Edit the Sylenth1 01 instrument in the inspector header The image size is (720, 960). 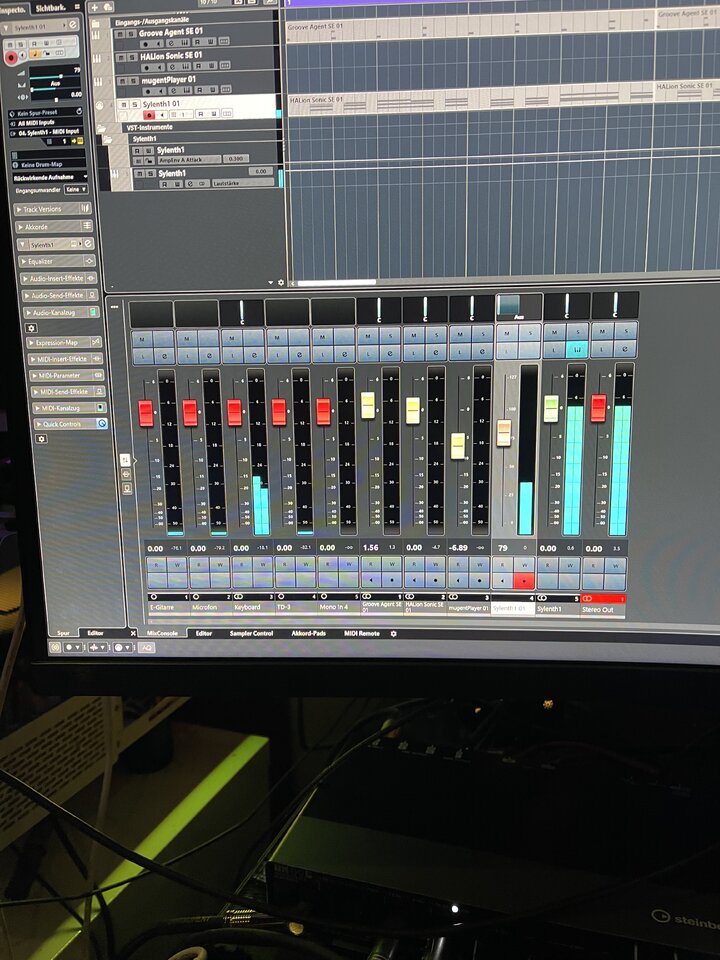72,25
